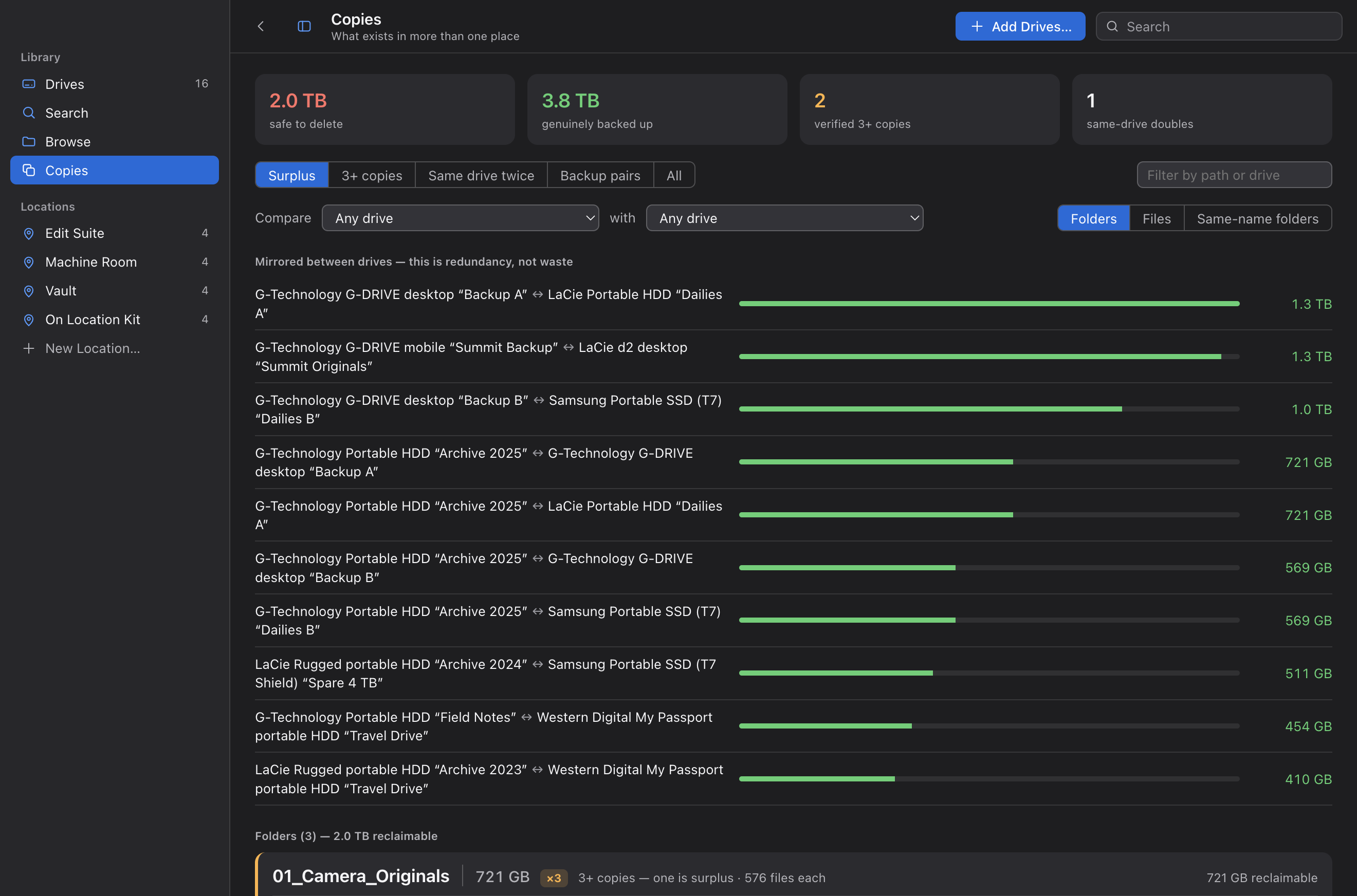
Task: Switch to the Backup pairs tab
Action: pyautogui.click(x=600, y=175)
